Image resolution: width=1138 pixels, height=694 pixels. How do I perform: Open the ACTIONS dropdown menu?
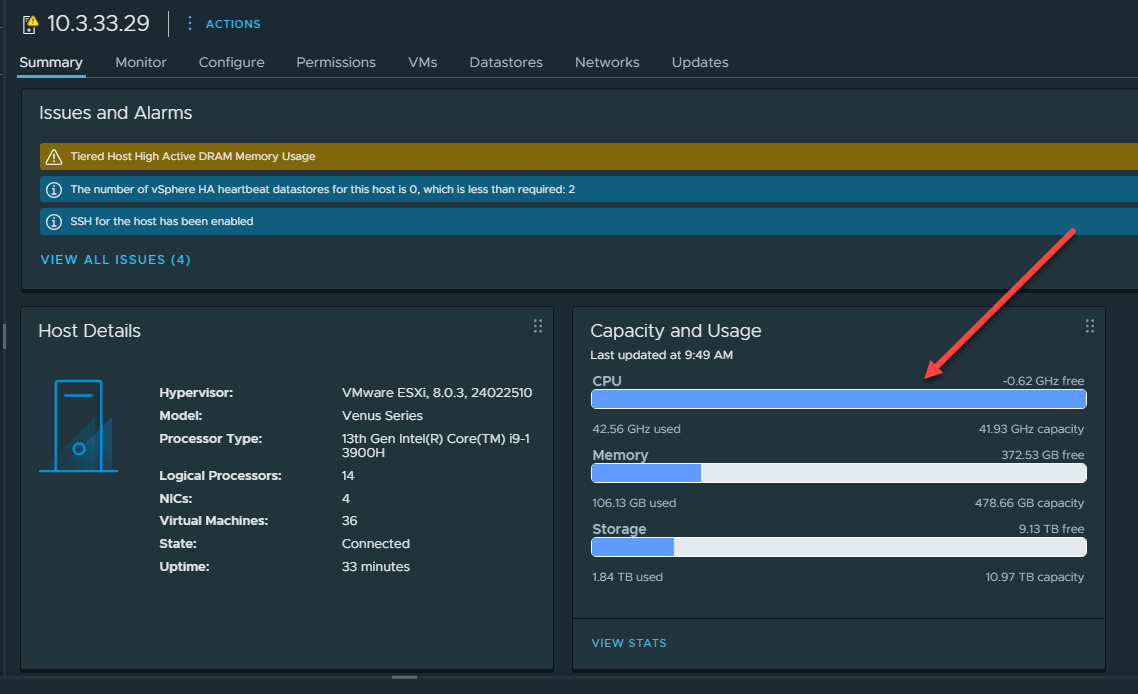(232, 24)
